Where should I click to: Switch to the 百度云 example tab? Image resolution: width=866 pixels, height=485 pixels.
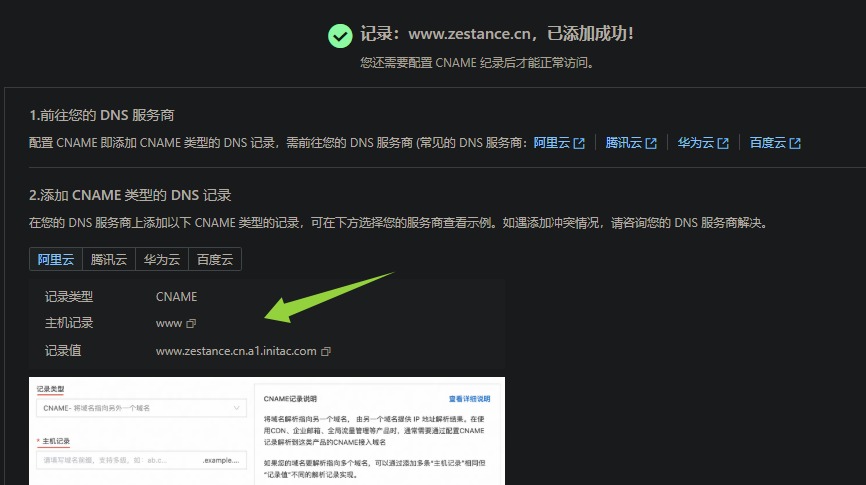click(214, 259)
